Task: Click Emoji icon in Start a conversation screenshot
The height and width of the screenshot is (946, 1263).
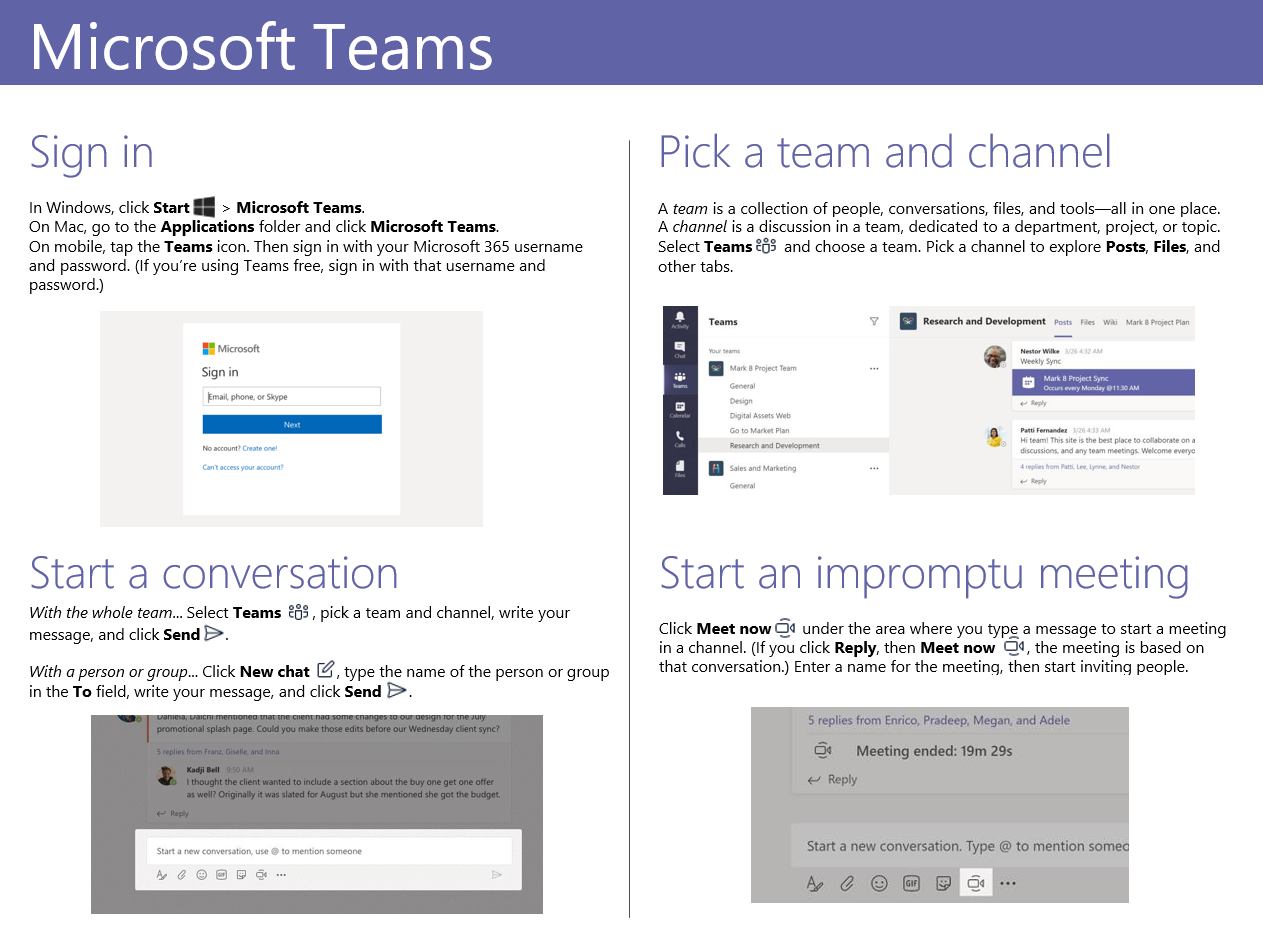Action: click(x=201, y=875)
